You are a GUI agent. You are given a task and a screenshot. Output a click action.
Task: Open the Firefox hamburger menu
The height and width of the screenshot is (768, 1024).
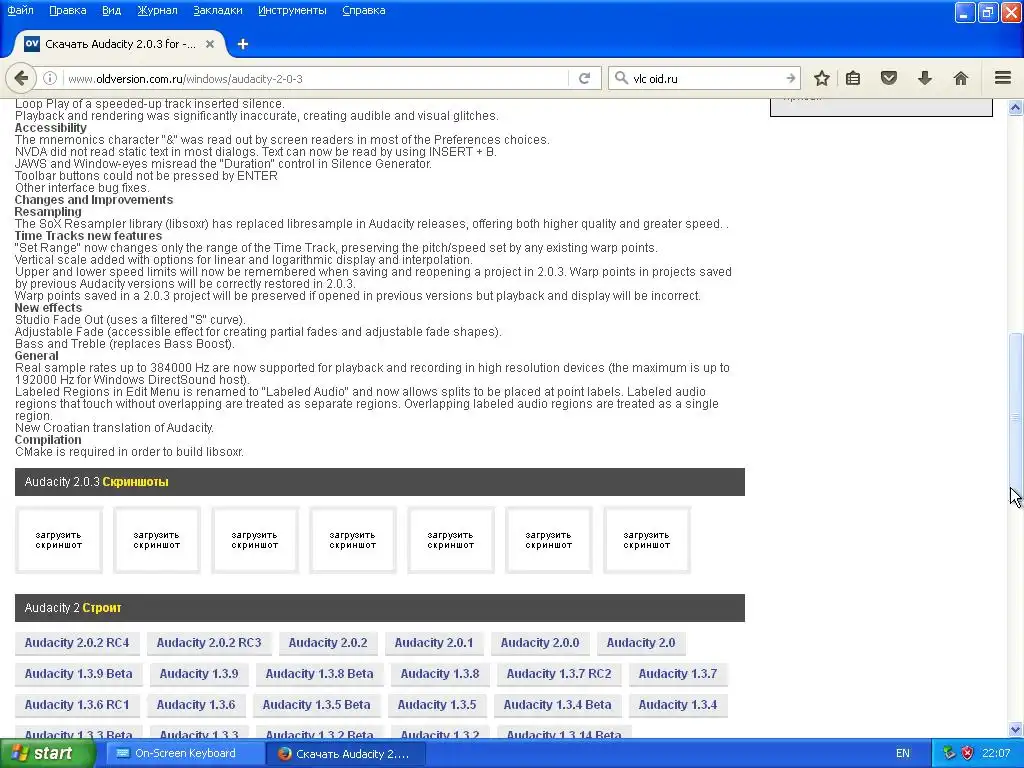point(1003,78)
